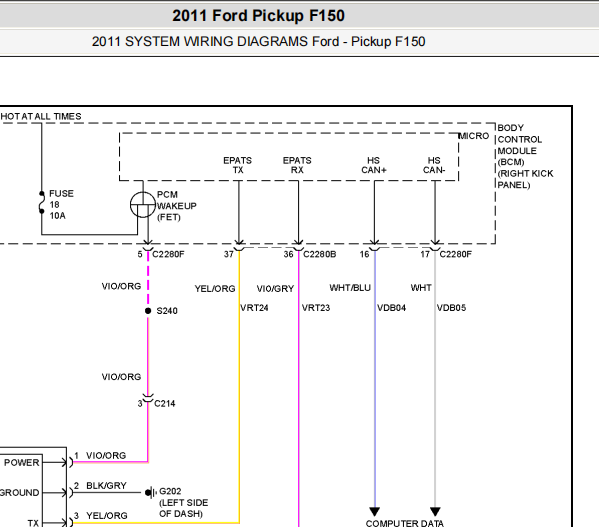Click the 'VRT23' circuit code

pos(316,308)
